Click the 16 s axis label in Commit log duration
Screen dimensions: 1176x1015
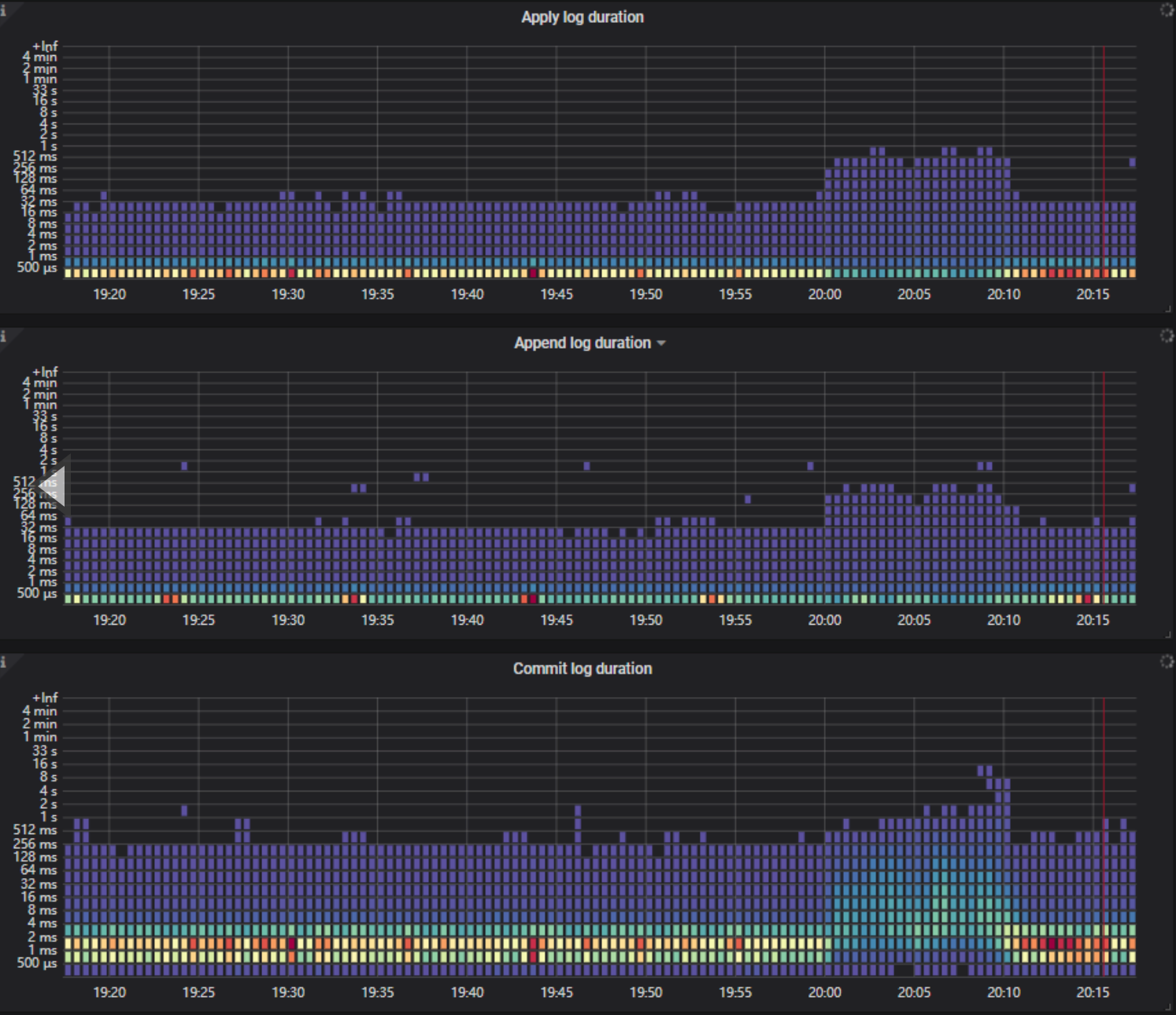click(45, 764)
